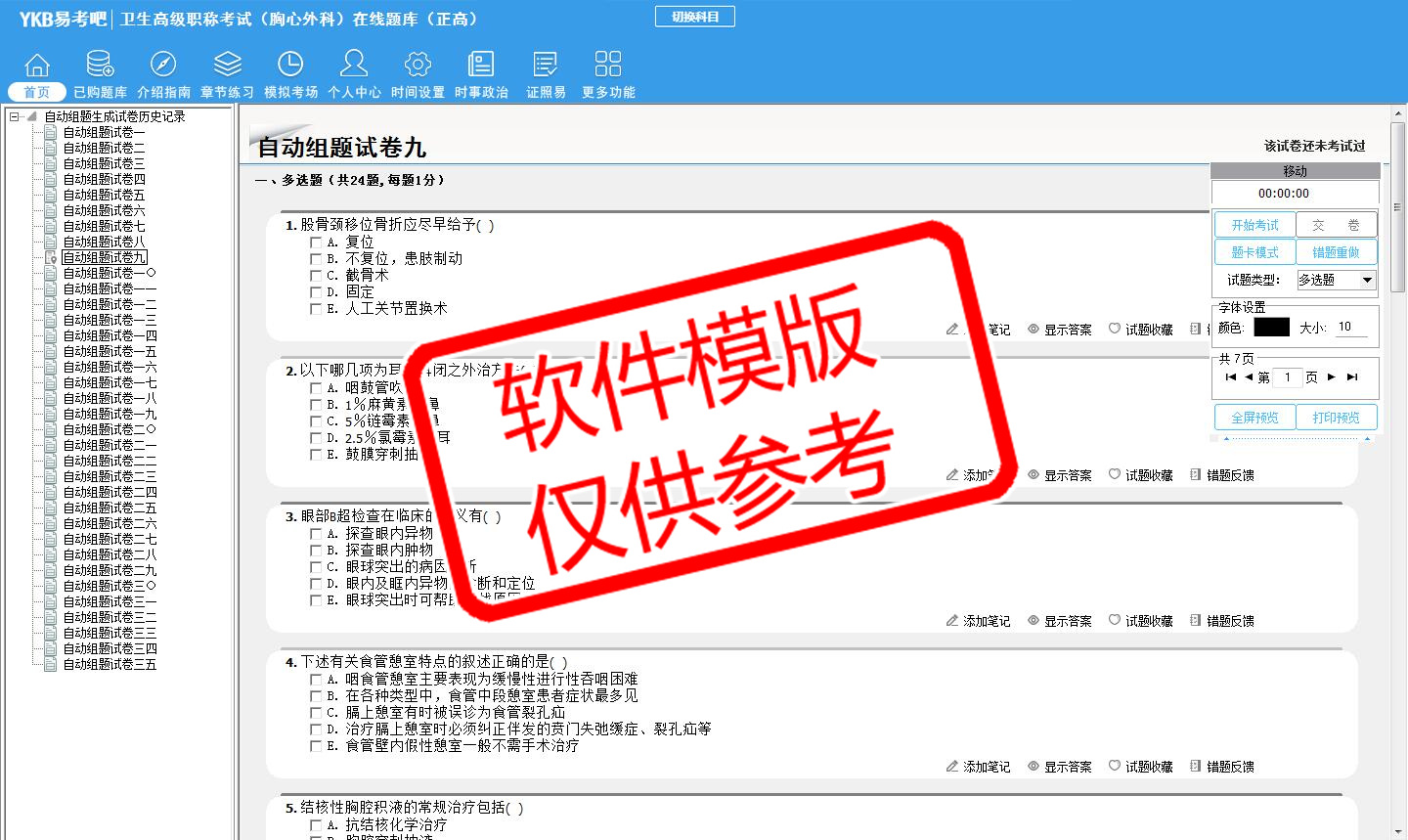This screenshot has width=1408, height=840.
Task: Click the 切换科目 button
Action: (x=694, y=17)
